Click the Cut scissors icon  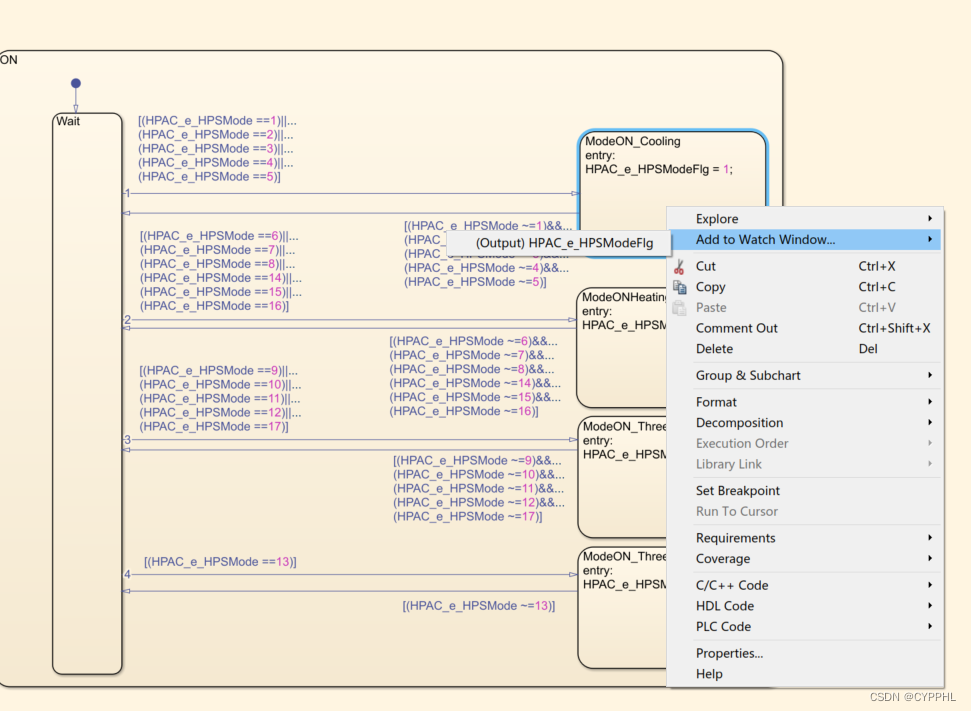pos(679,267)
